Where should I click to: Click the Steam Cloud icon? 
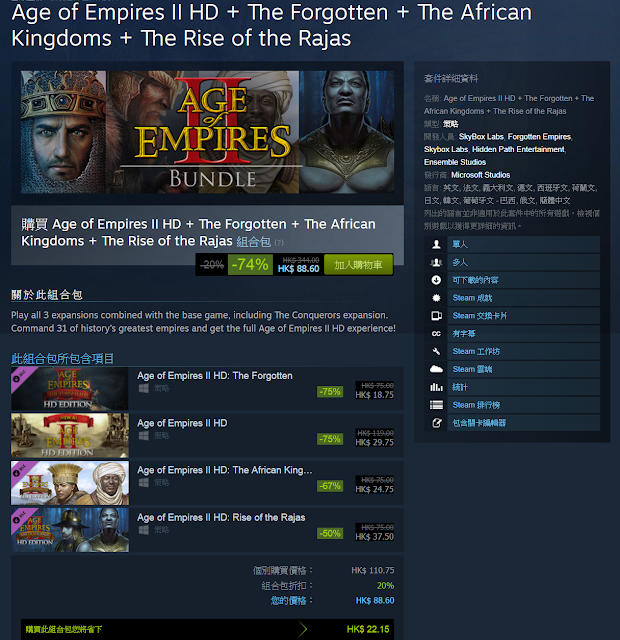(x=436, y=369)
